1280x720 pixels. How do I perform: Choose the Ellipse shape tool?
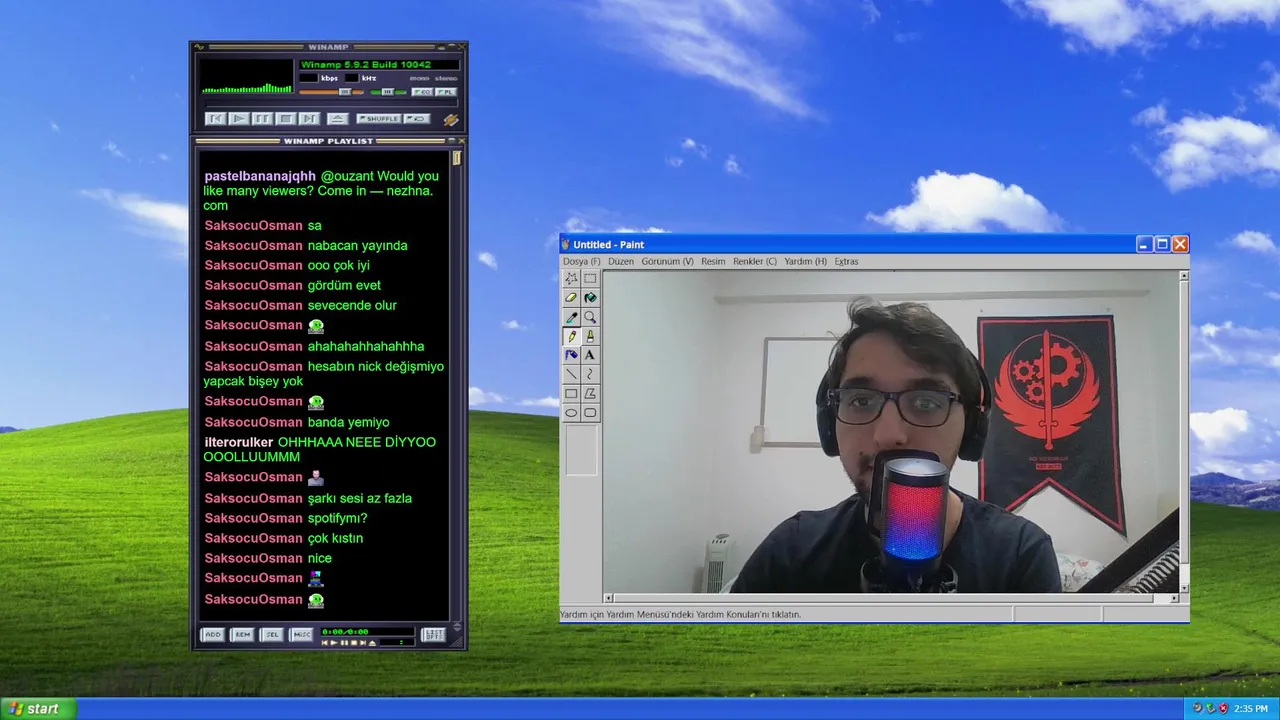click(571, 412)
